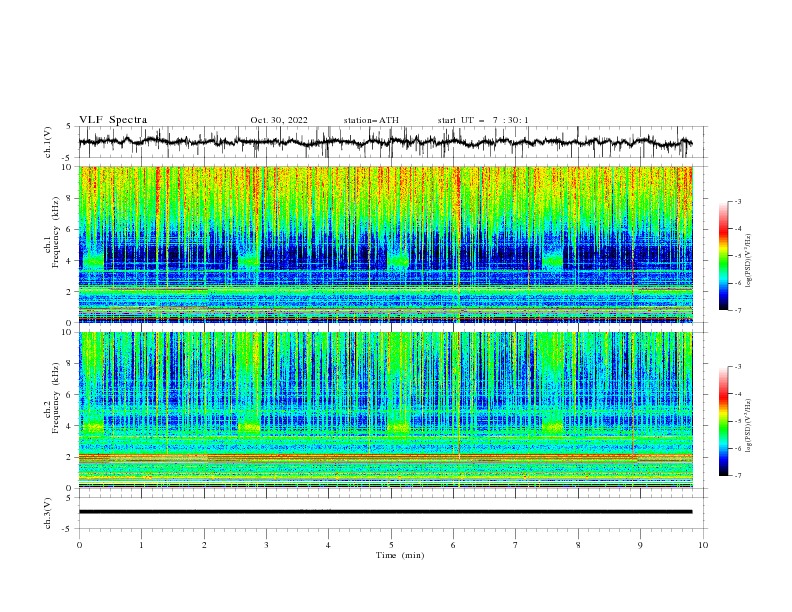The width and height of the screenshot is (792, 612).
Task: Click time axis tick label "7"
Action: click(x=516, y=545)
